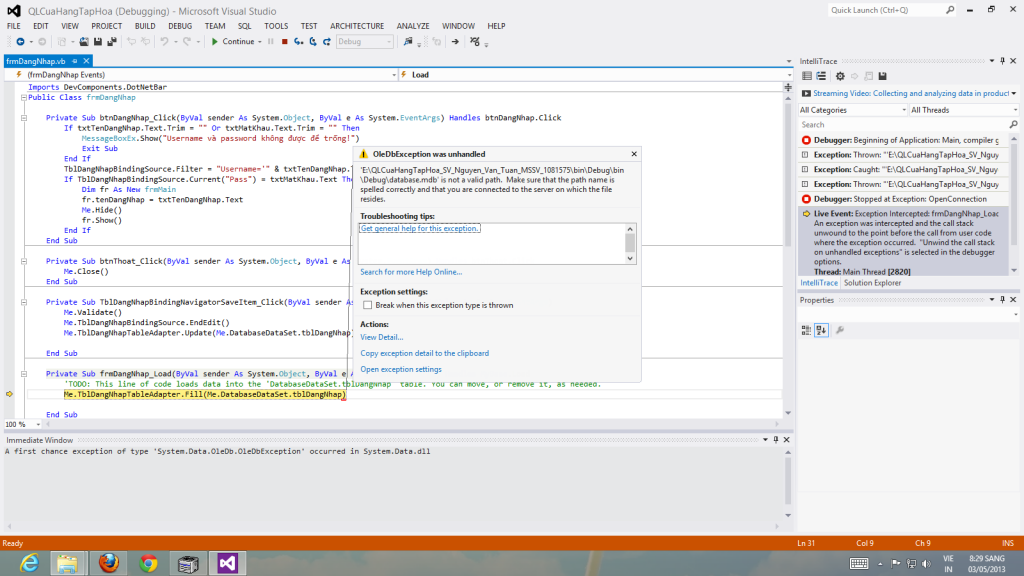Image resolution: width=1024 pixels, height=576 pixels.
Task: Collapse the frmDangNhap class outline
Action: (x=24, y=97)
